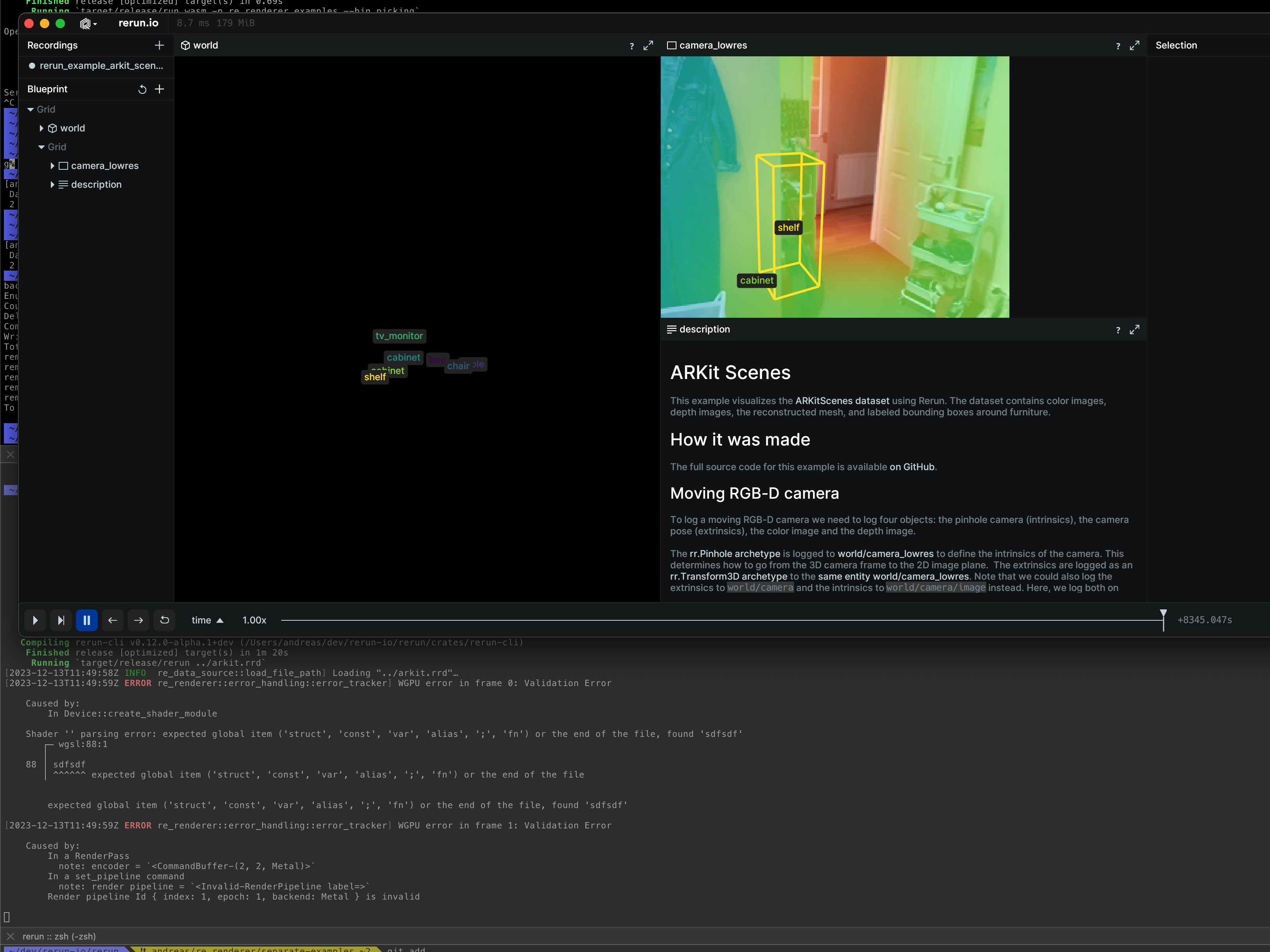Expand the world tree item
The image size is (1270, 952).
[41, 129]
